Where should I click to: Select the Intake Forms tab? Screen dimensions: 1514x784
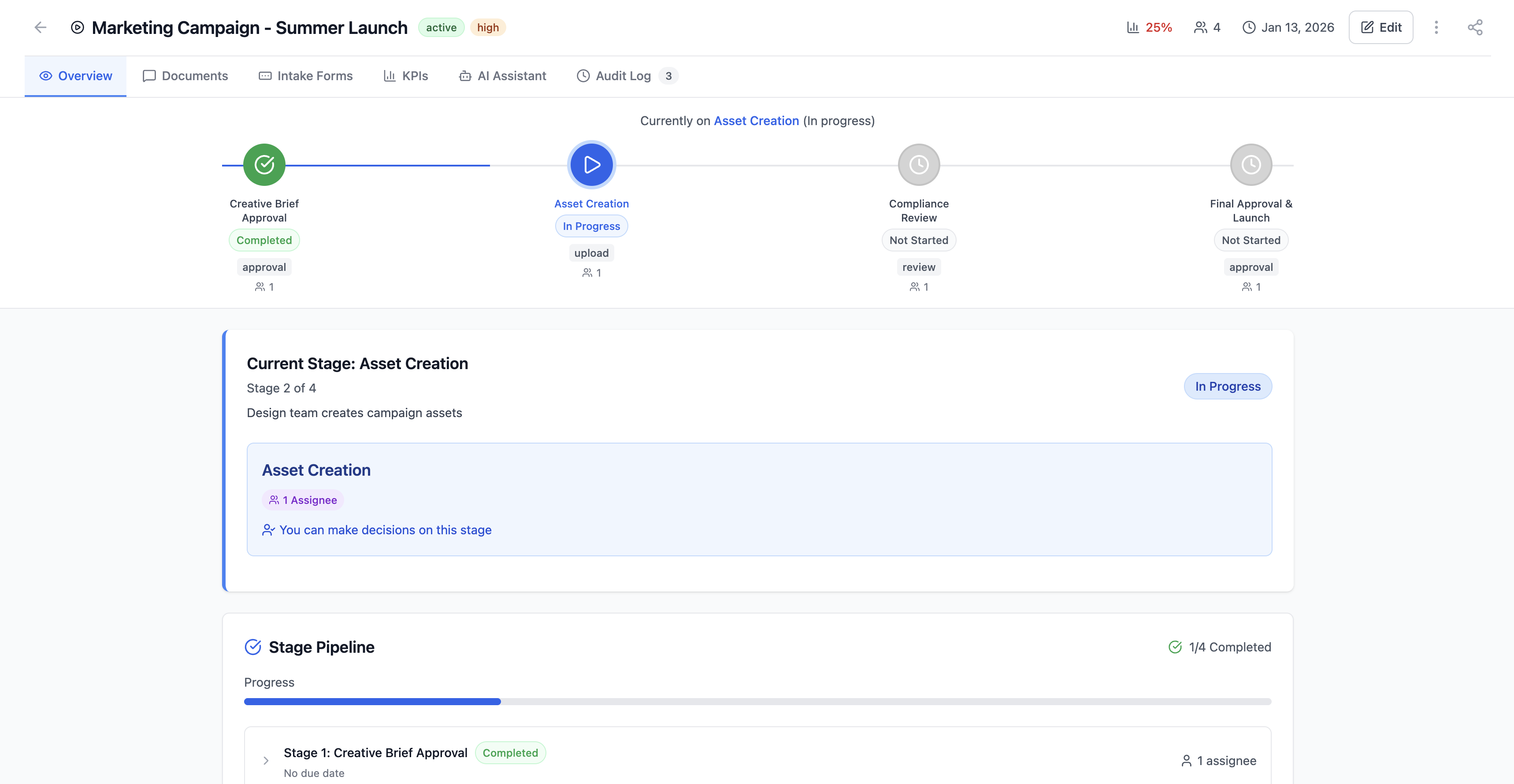tap(306, 76)
